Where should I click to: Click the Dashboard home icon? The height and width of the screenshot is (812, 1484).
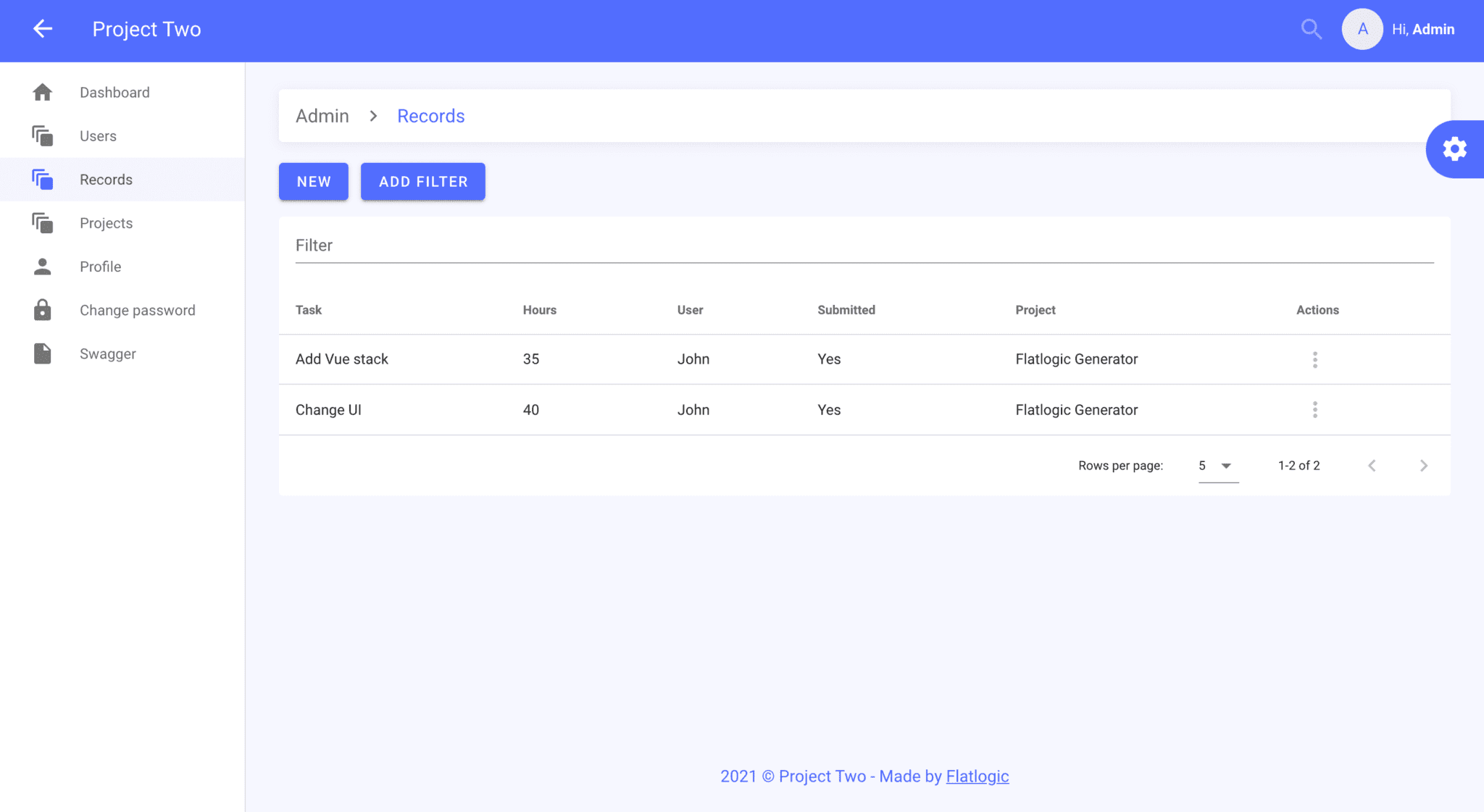43,93
